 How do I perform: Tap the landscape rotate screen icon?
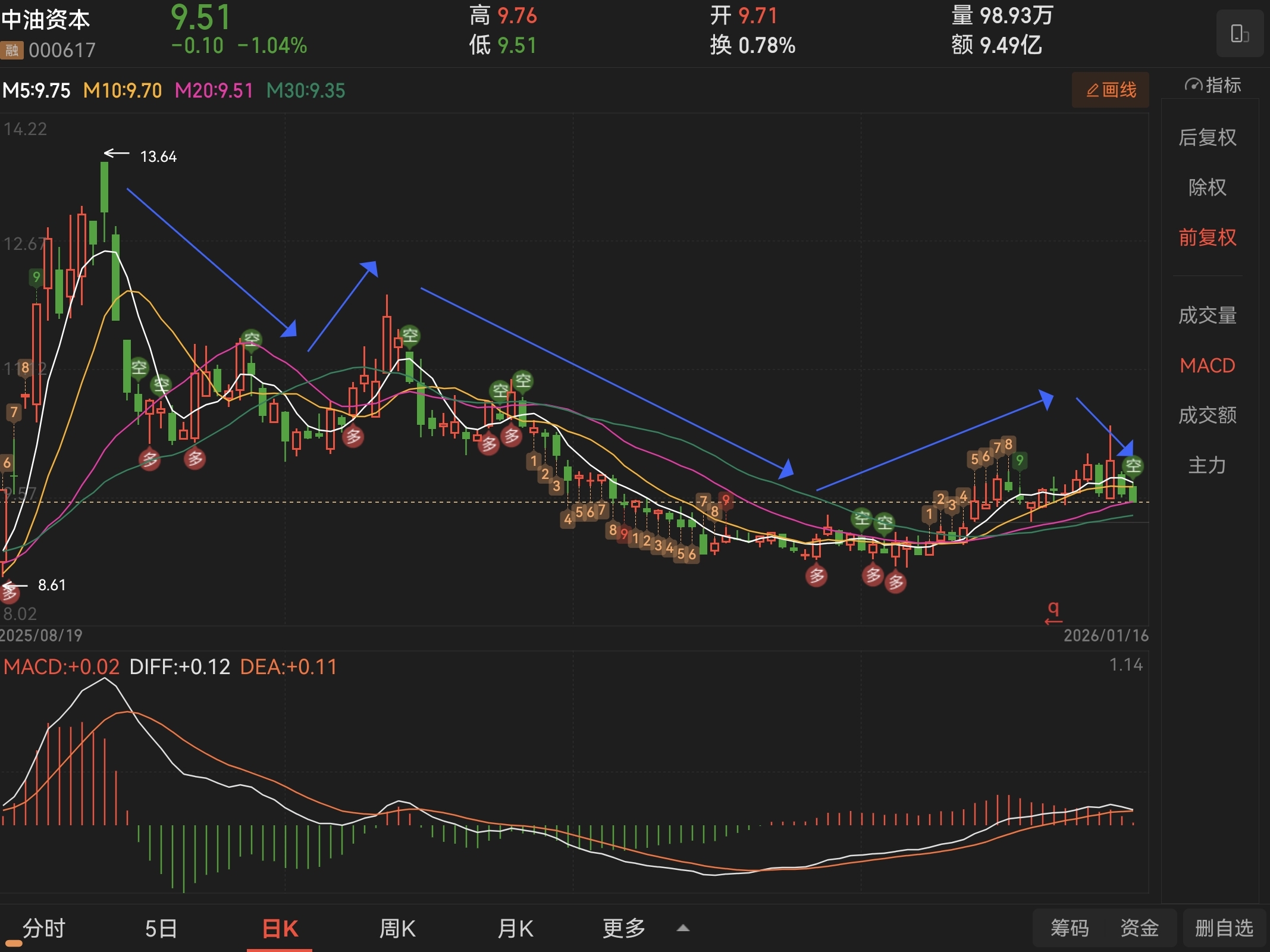pyautogui.click(x=1240, y=33)
